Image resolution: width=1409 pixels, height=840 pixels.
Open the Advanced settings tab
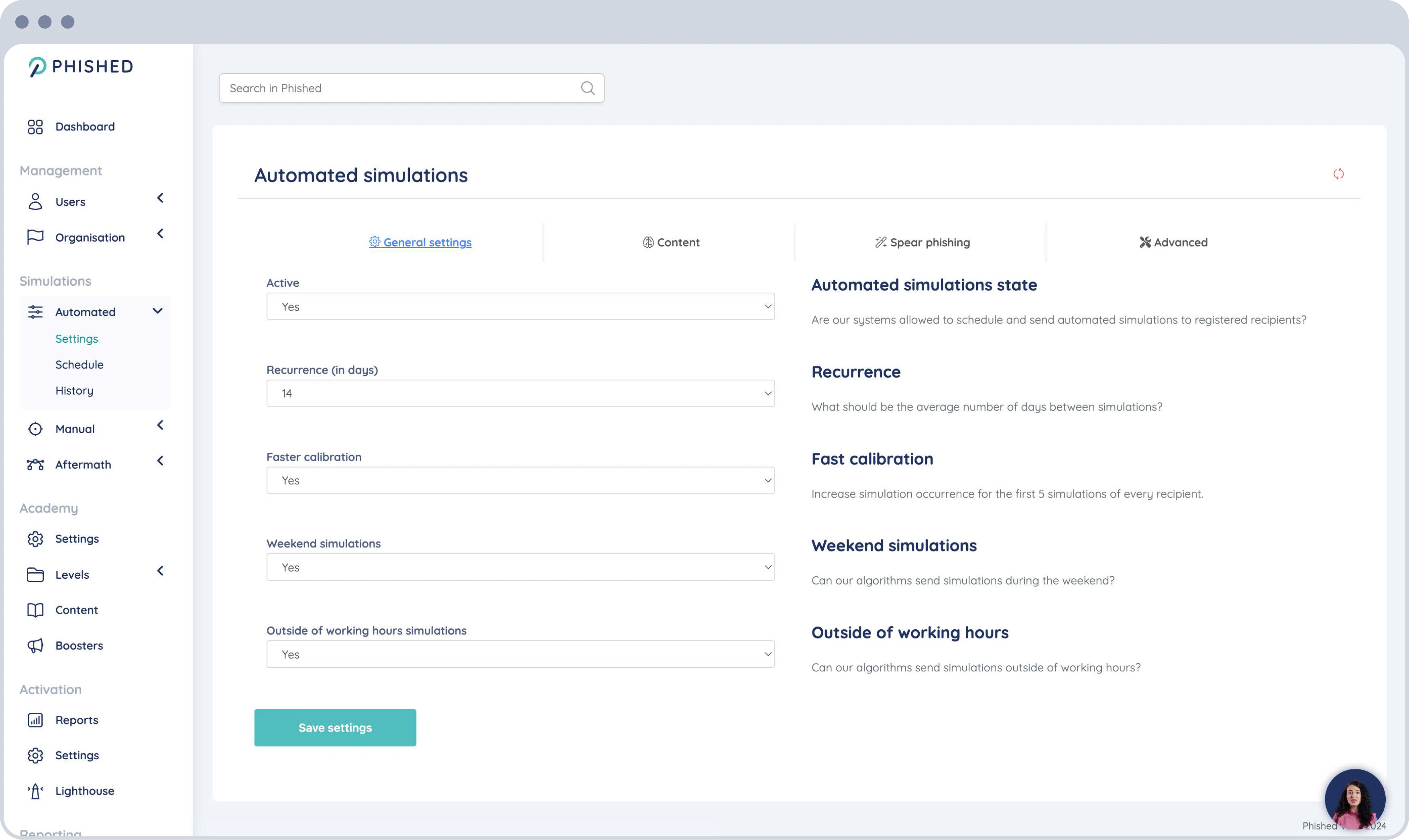(x=1173, y=242)
